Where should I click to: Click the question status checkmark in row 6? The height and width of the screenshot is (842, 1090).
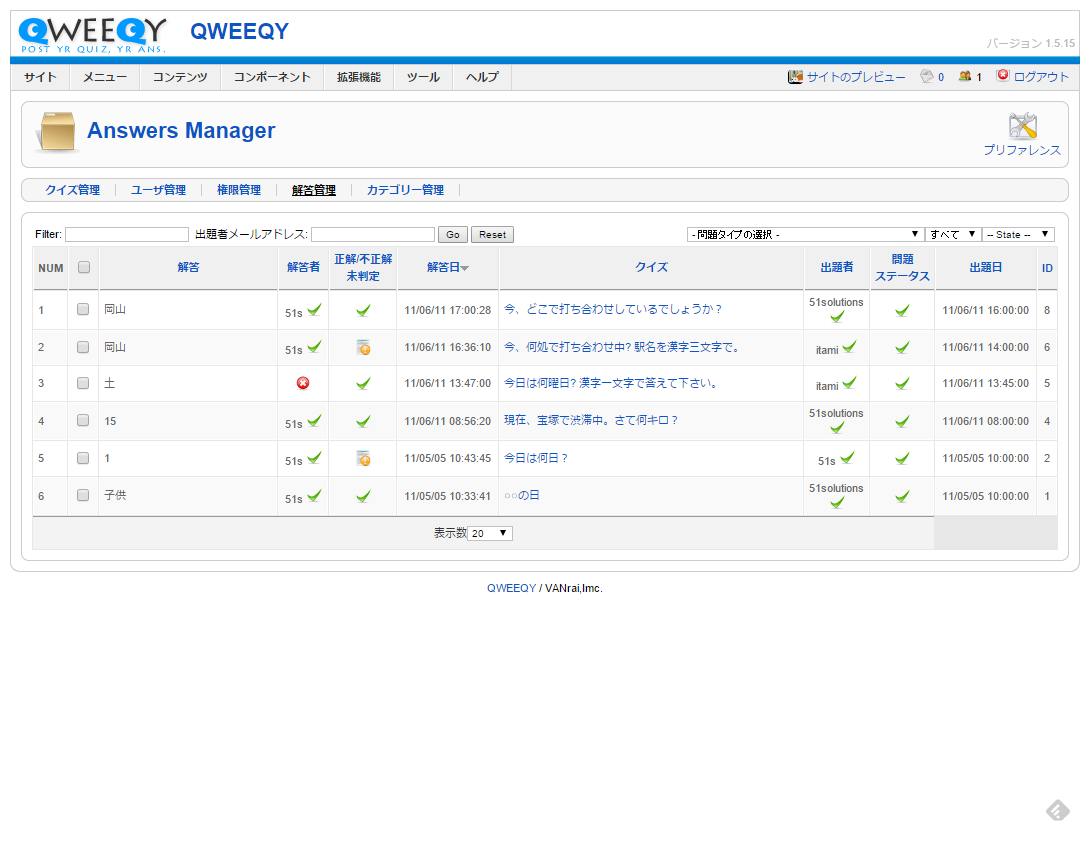(x=902, y=496)
